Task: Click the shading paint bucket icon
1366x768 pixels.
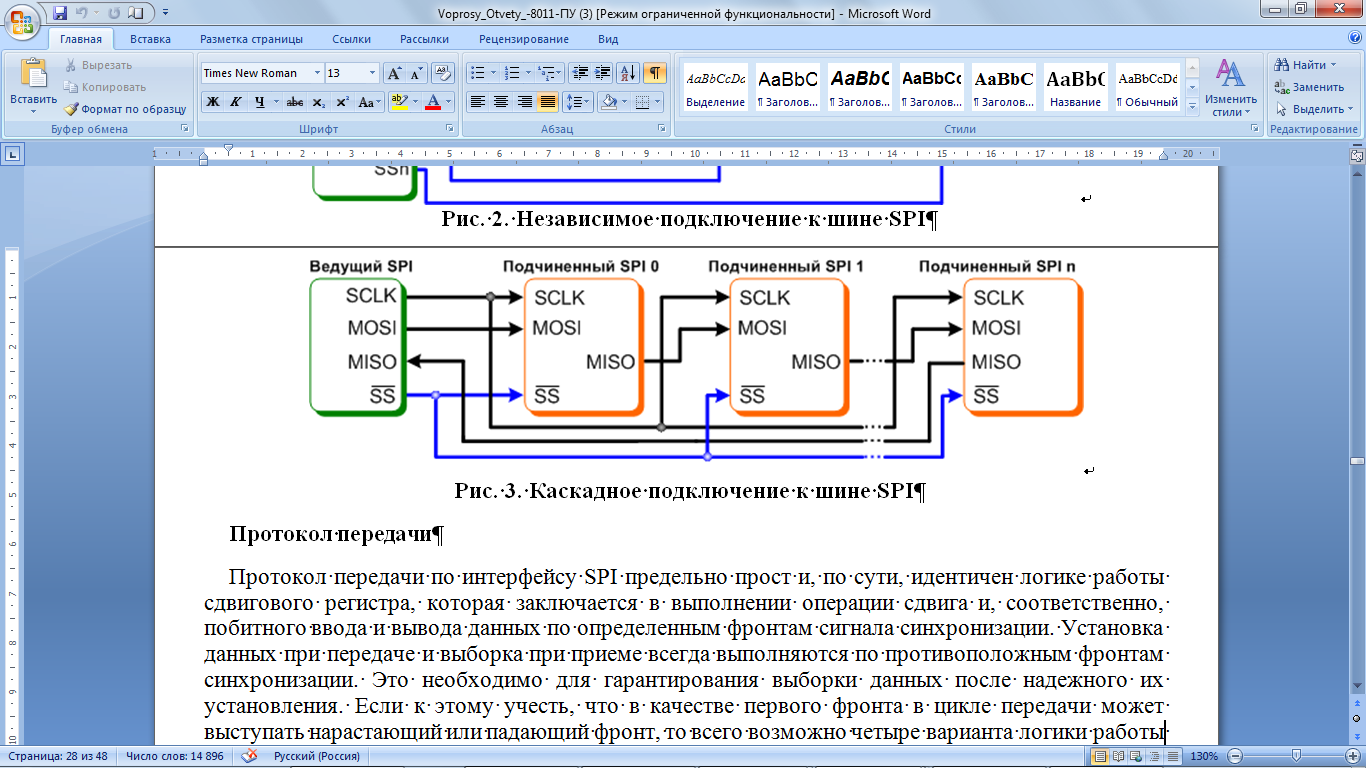Action: click(x=607, y=101)
